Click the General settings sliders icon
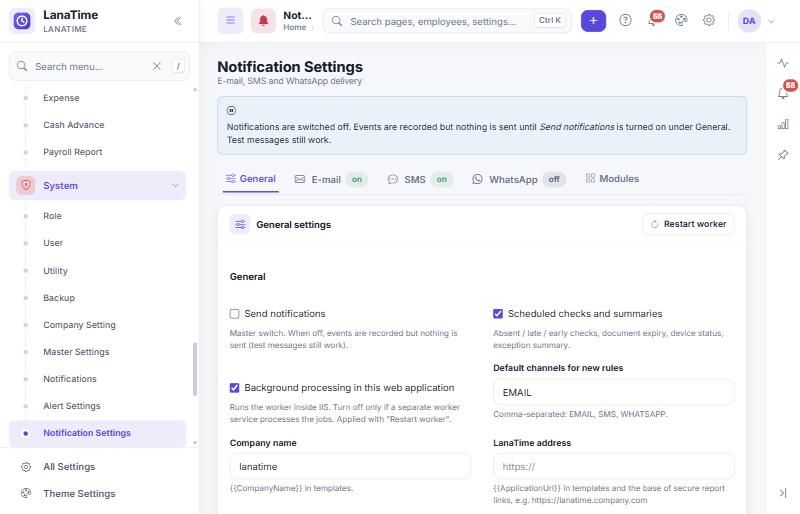 click(240, 225)
